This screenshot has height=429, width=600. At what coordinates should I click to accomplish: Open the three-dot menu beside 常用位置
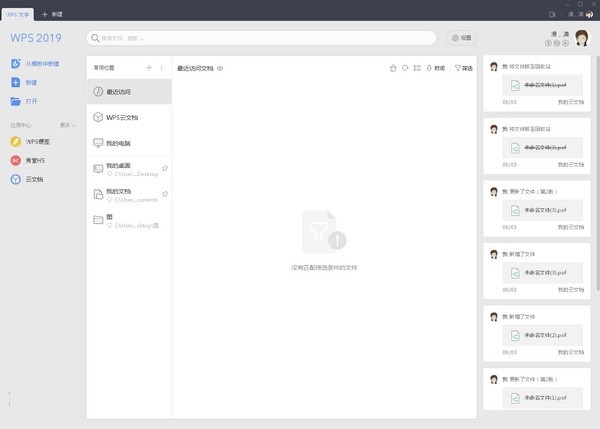[x=161, y=68]
